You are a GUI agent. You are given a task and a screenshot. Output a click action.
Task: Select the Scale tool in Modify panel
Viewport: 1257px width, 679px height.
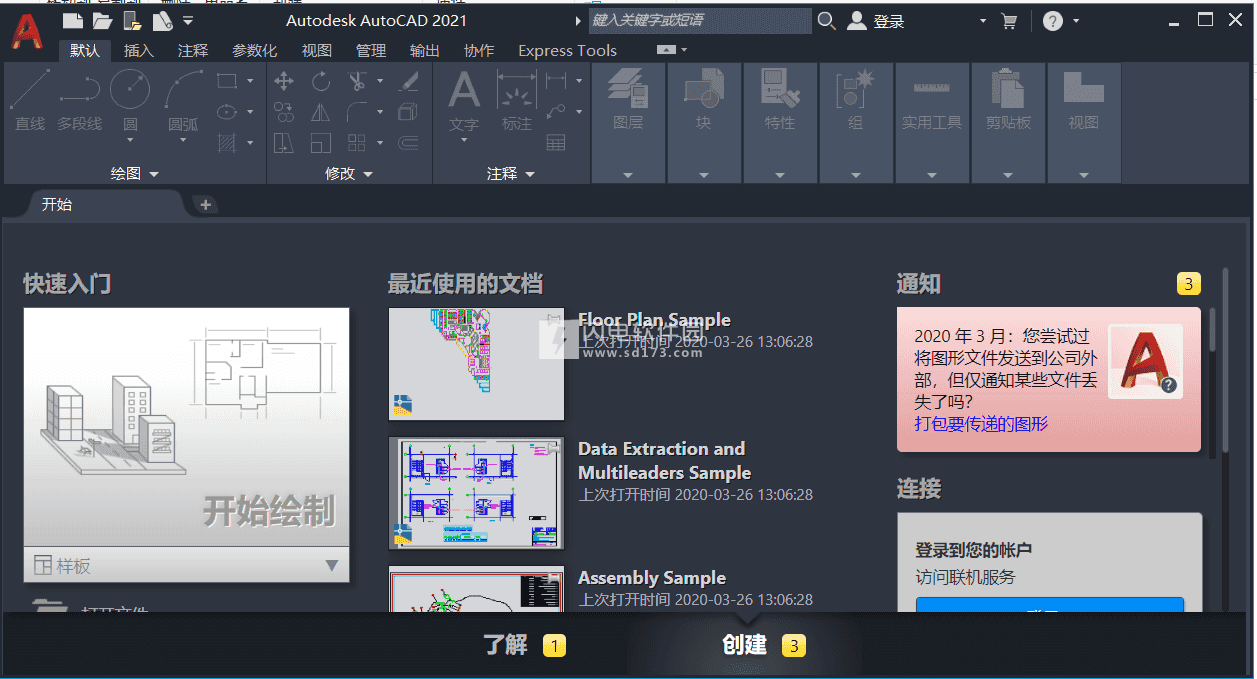(320, 143)
